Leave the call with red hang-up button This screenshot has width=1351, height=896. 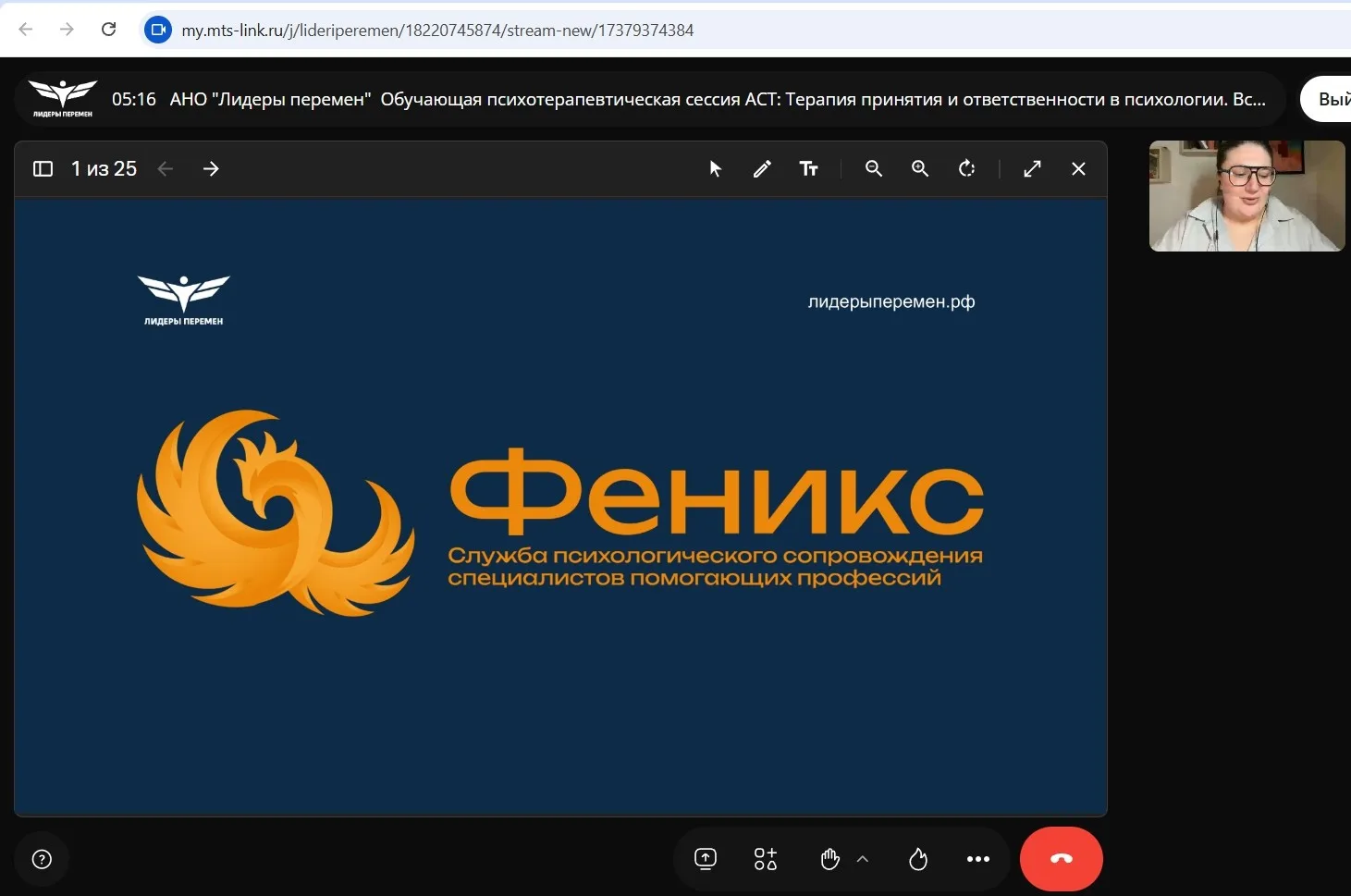click(x=1062, y=859)
